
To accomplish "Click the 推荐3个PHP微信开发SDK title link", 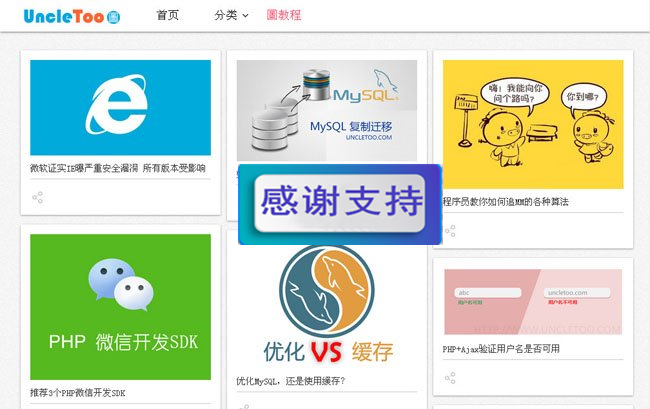I will click(x=78, y=392).
